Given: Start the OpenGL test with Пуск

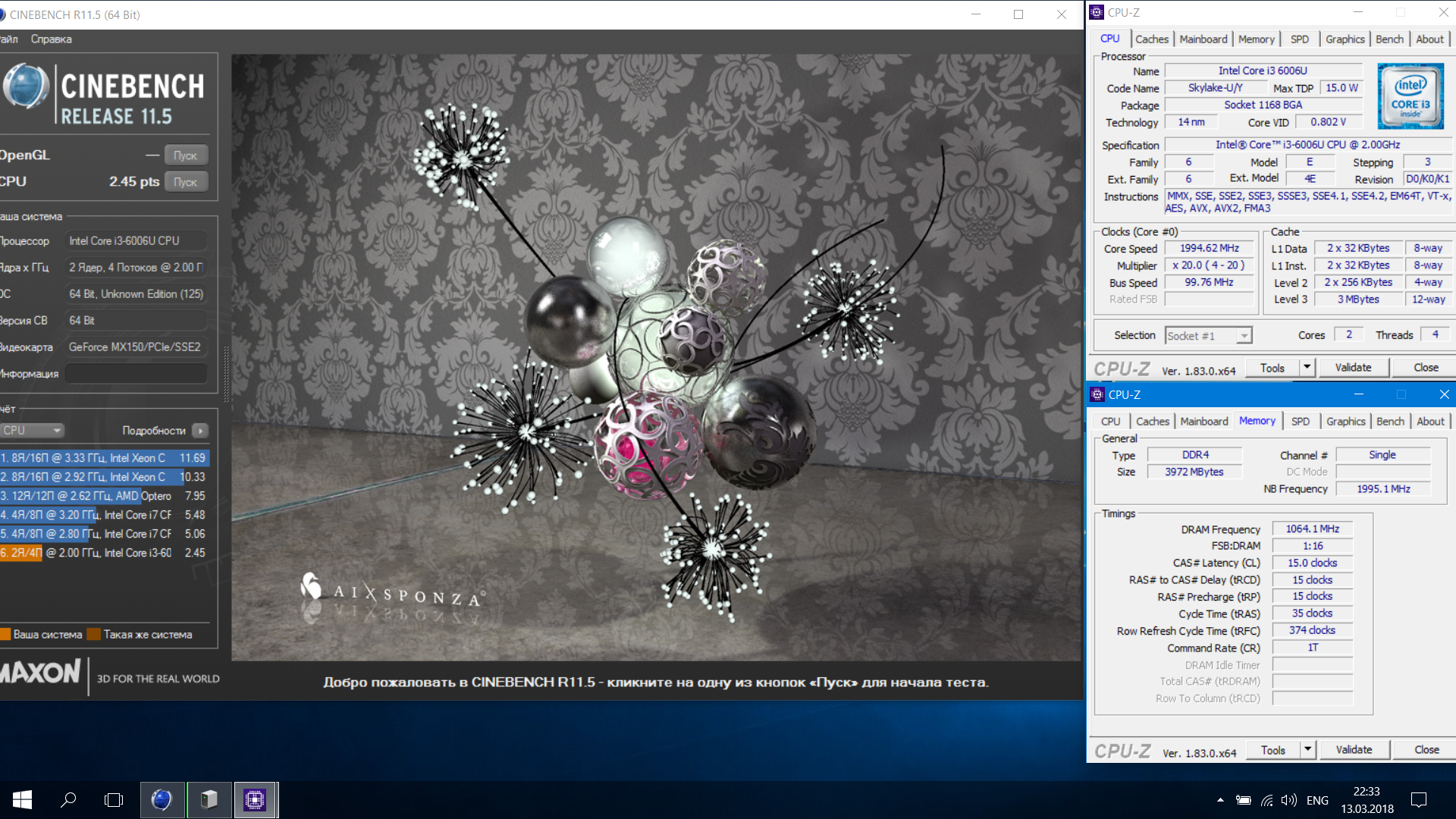Looking at the screenshot, I should click(185, 155).
